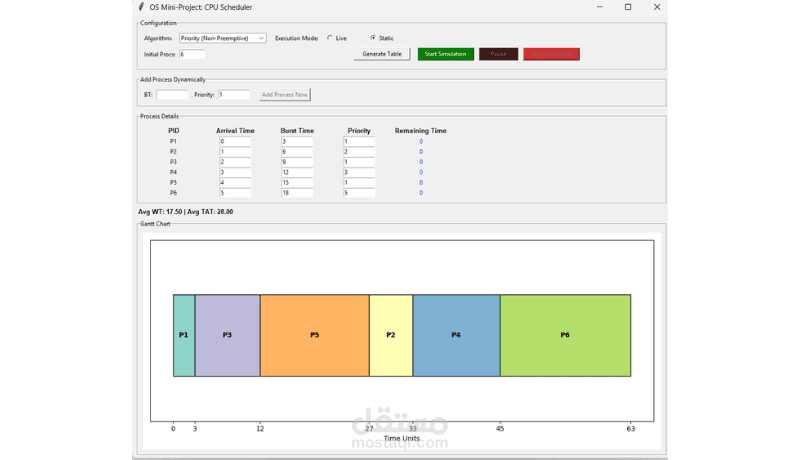Click P1 Remaining Time value
Image resolution: width=800 pixels, height=460 pixels.
coord(421,142)
